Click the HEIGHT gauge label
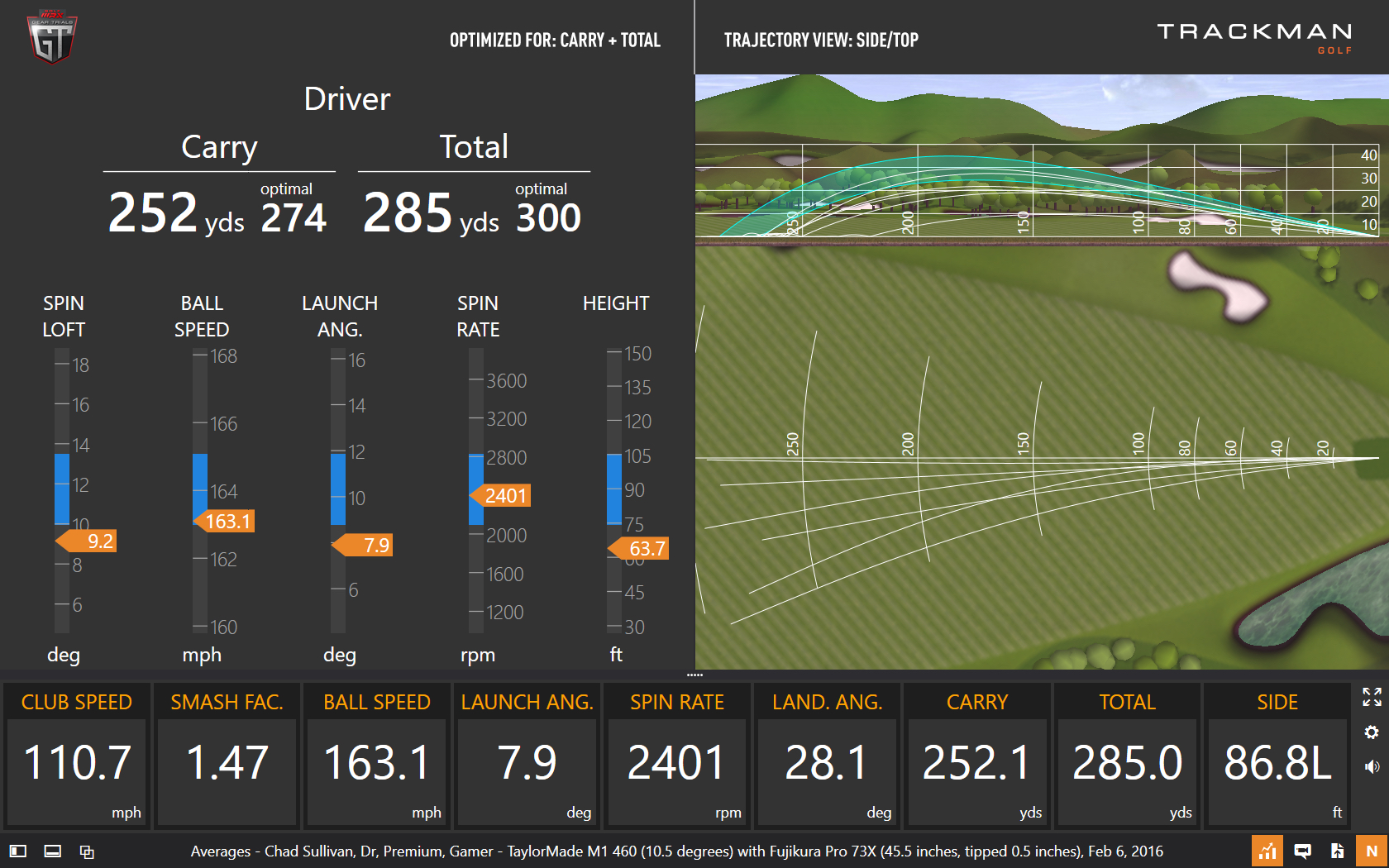1389x868 pixels. point(616,303)
